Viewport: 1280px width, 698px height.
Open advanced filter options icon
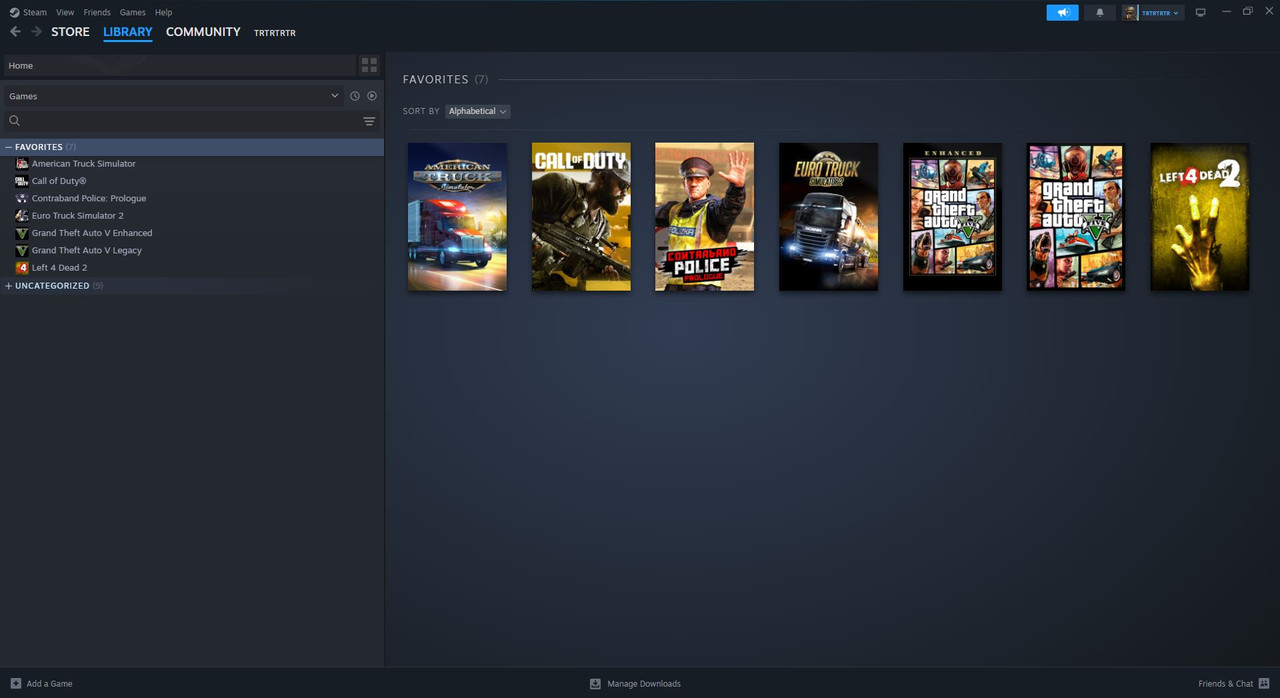pos(369,121)
